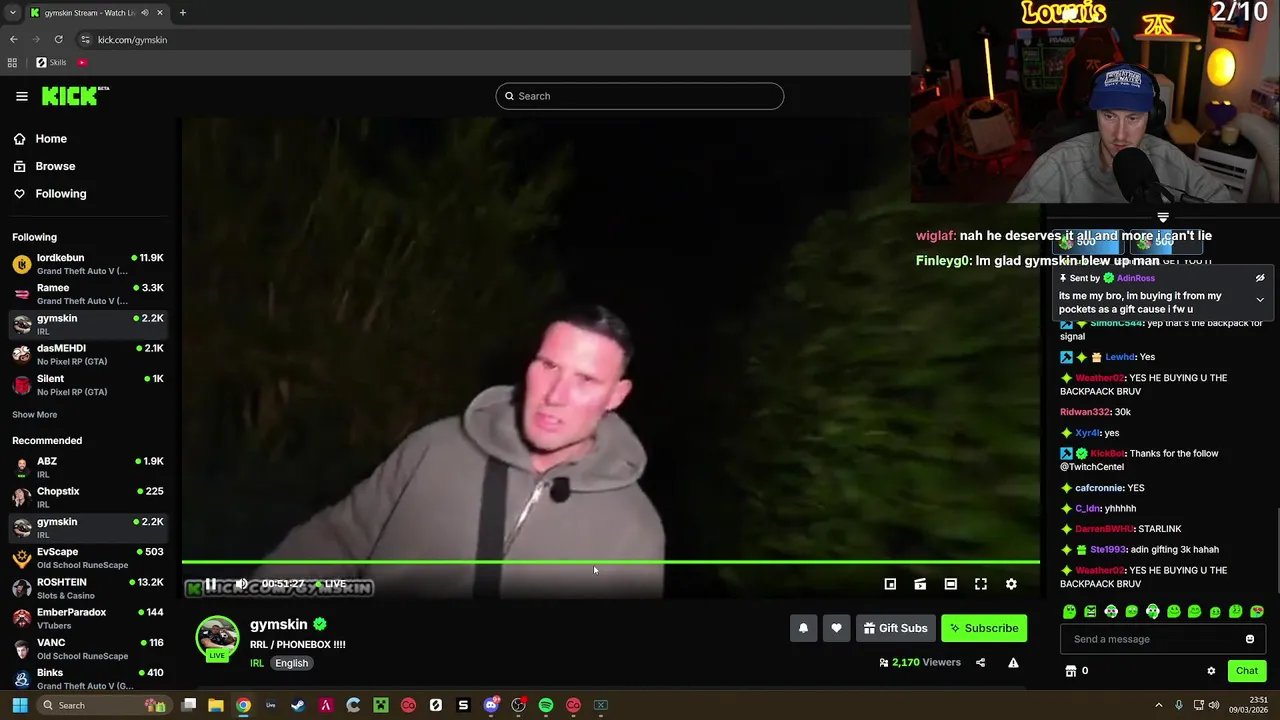
Task: Send message with the Chat button
Action: 1247,671
